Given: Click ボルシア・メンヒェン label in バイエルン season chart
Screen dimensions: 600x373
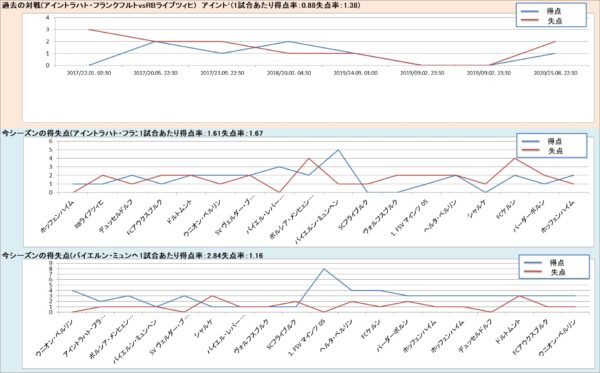Looking at the screenshot, I should (x=111, y=338).
